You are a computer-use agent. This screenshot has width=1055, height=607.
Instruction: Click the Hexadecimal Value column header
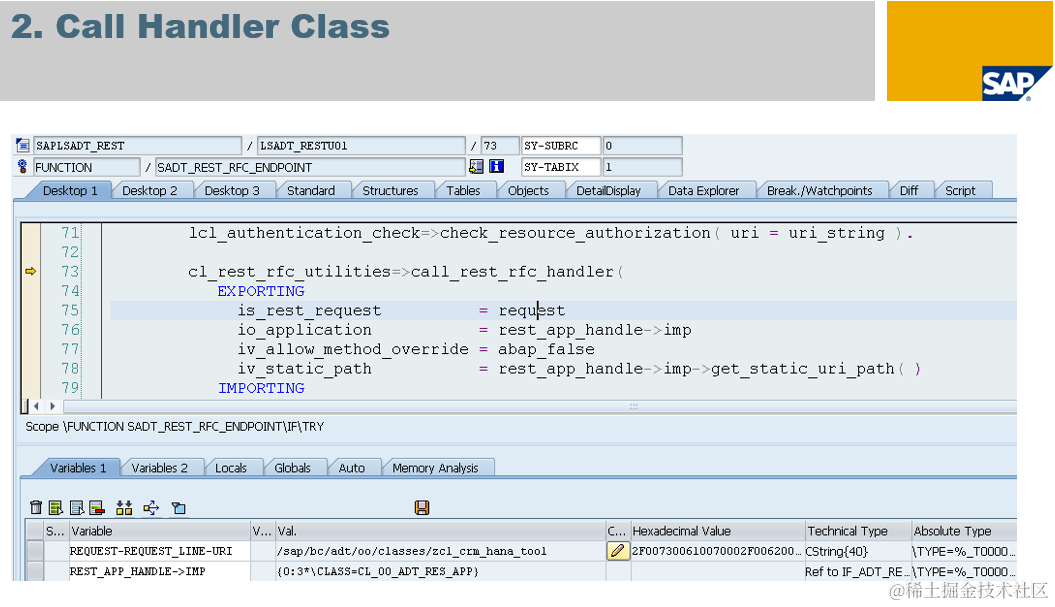[x=717, y=531]
